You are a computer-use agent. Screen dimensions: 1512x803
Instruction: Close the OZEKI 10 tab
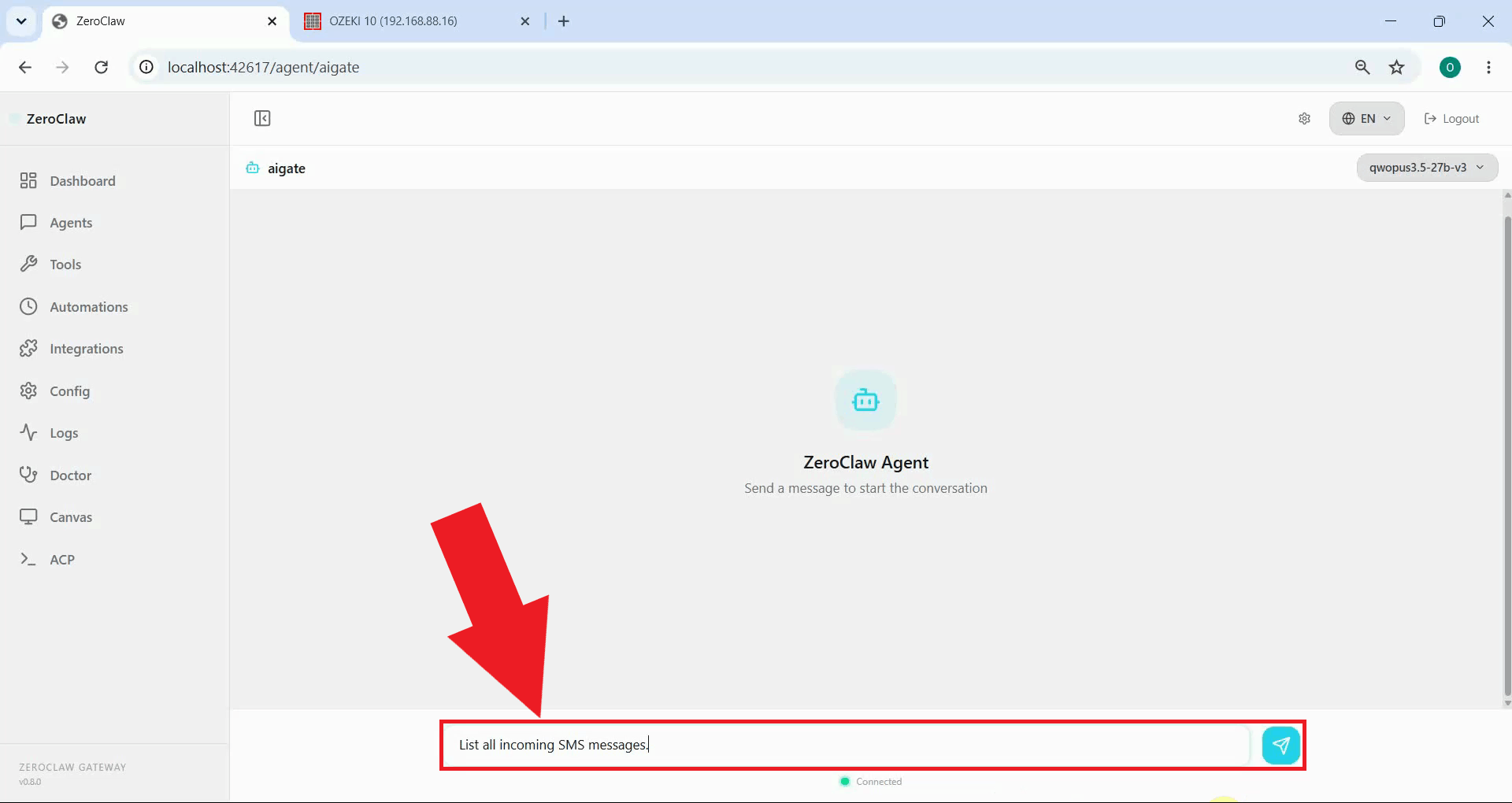(525, 21)
